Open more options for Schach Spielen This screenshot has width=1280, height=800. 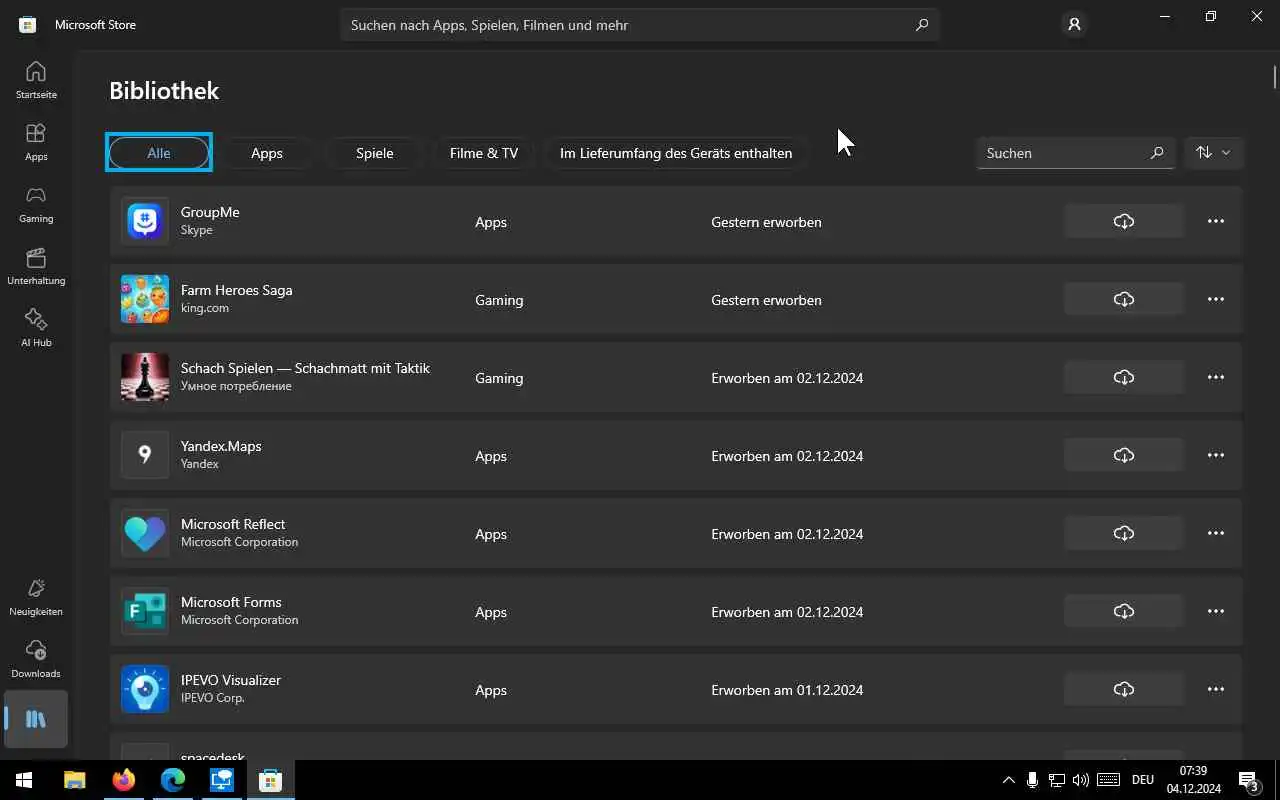[x=1216, y=377]
